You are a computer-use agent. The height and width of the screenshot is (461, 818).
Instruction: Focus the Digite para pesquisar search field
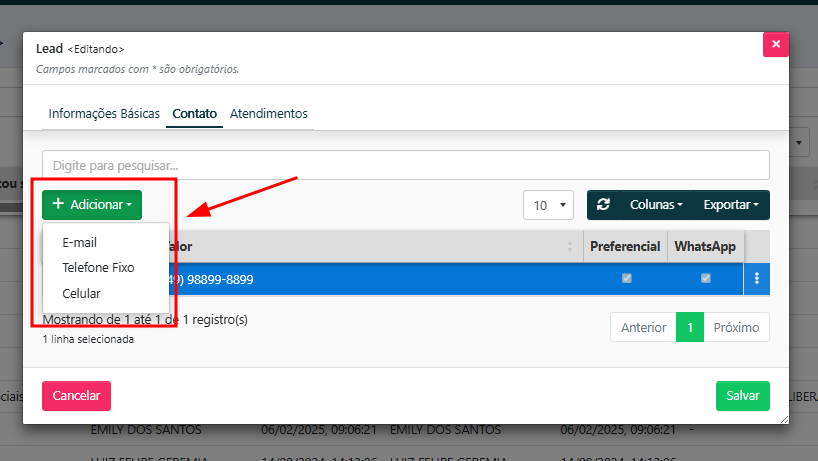point(405,165)
